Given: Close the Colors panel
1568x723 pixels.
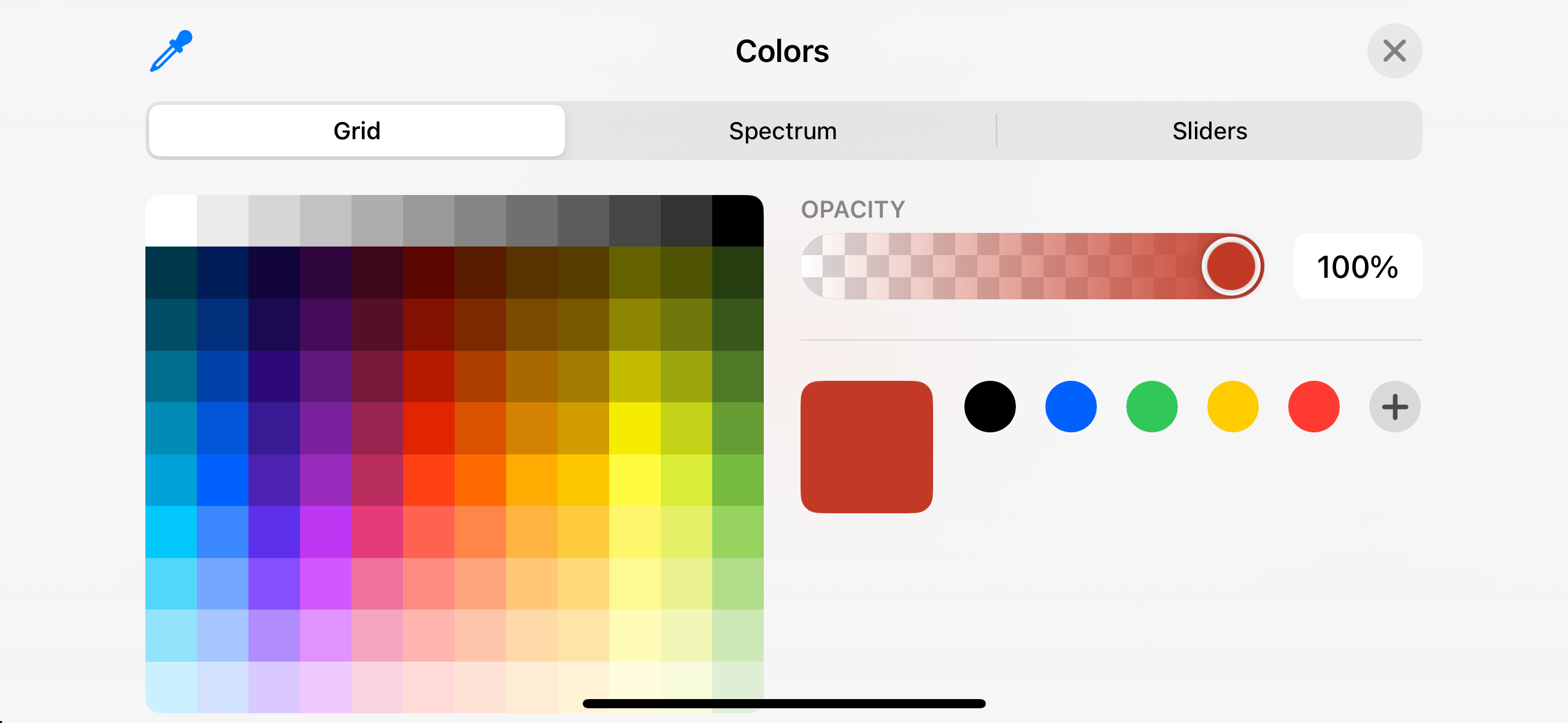Looking at the screenshot, I should tap(1394, 51).
